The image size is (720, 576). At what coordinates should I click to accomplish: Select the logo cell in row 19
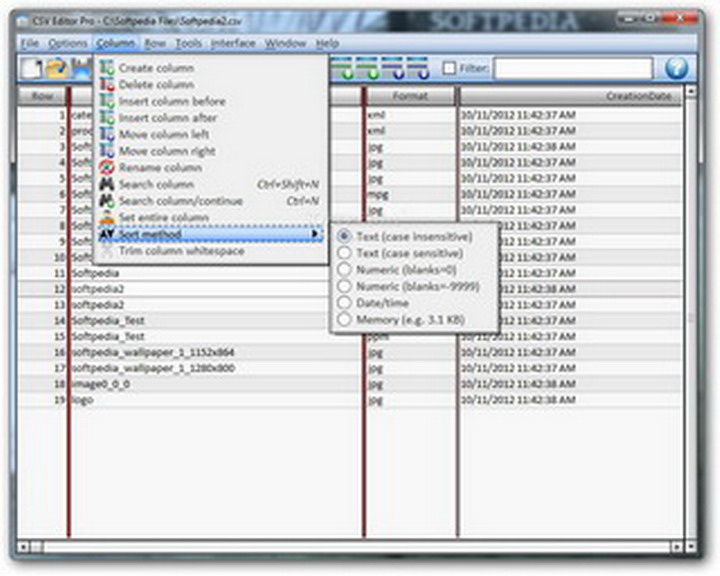coord(216,400)
